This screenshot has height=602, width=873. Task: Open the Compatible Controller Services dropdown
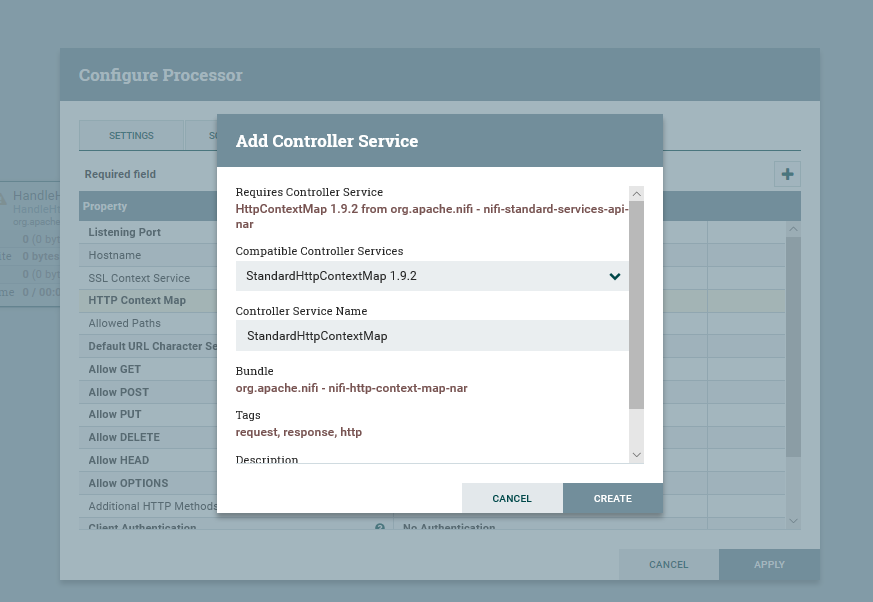tap(432, 276)
